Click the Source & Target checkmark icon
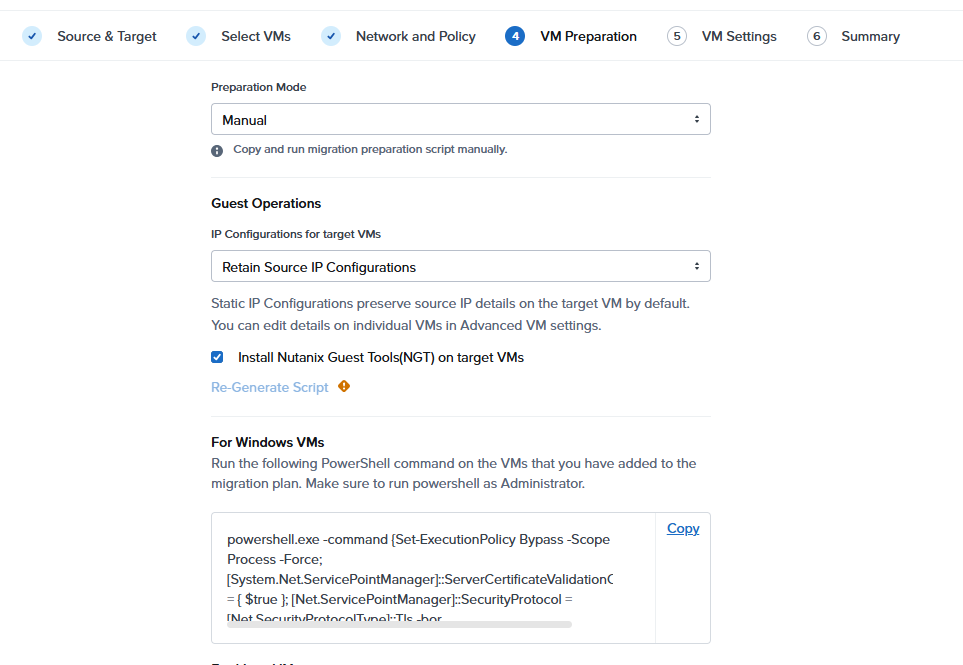Screen dimensions: 963x665 (32, 37)
